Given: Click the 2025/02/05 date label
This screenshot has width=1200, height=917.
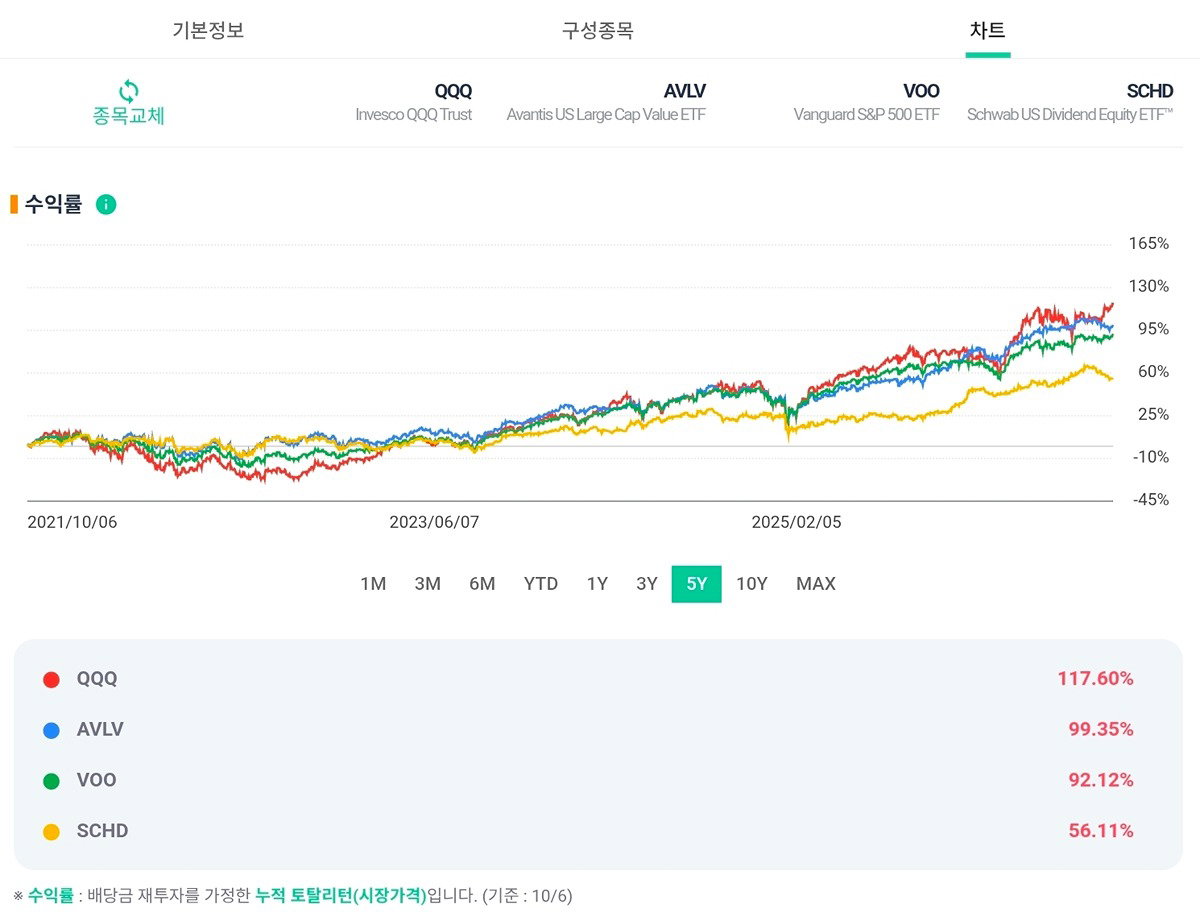Looking at the screenshot, I should tap(797, 522).
